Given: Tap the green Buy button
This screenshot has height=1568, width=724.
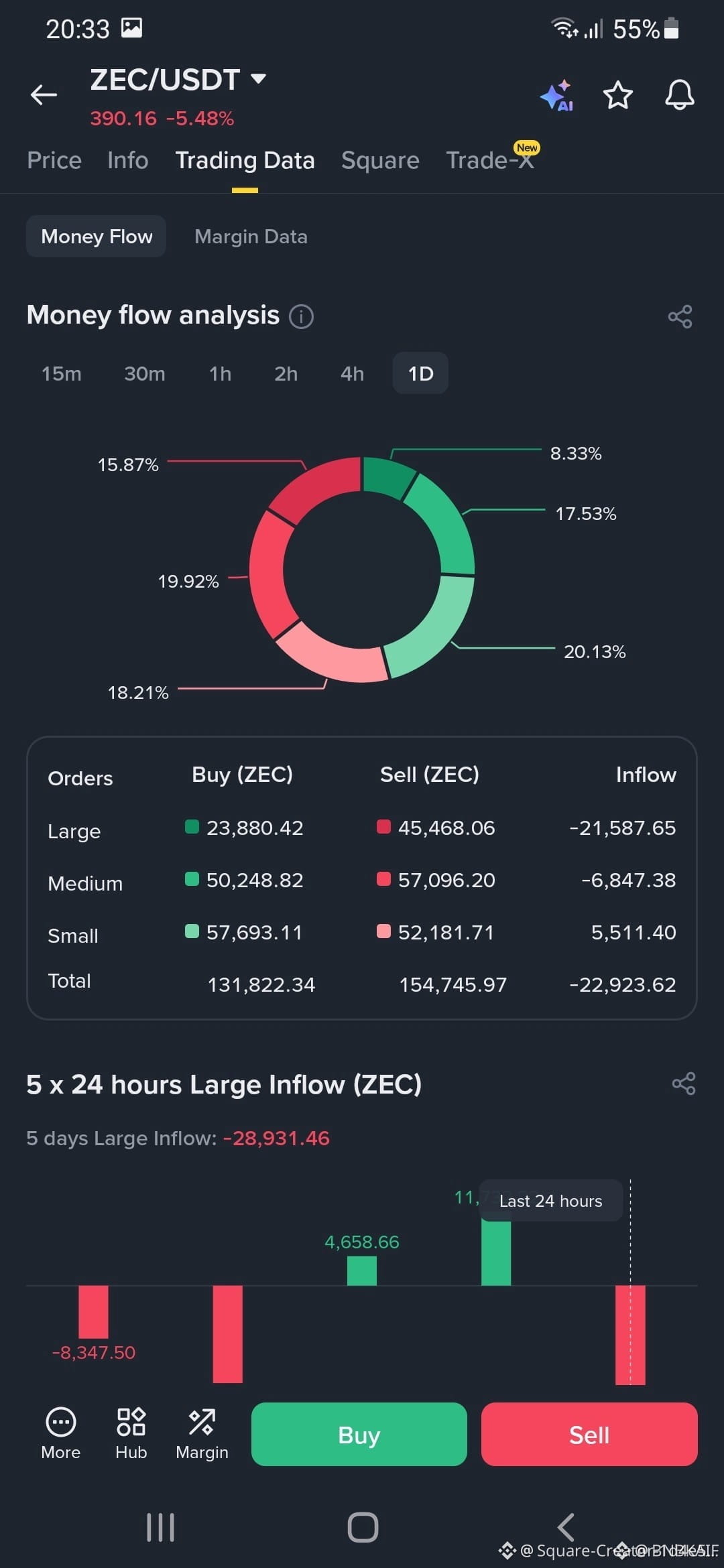Looking at the screenshot, I should (359, 1434).
